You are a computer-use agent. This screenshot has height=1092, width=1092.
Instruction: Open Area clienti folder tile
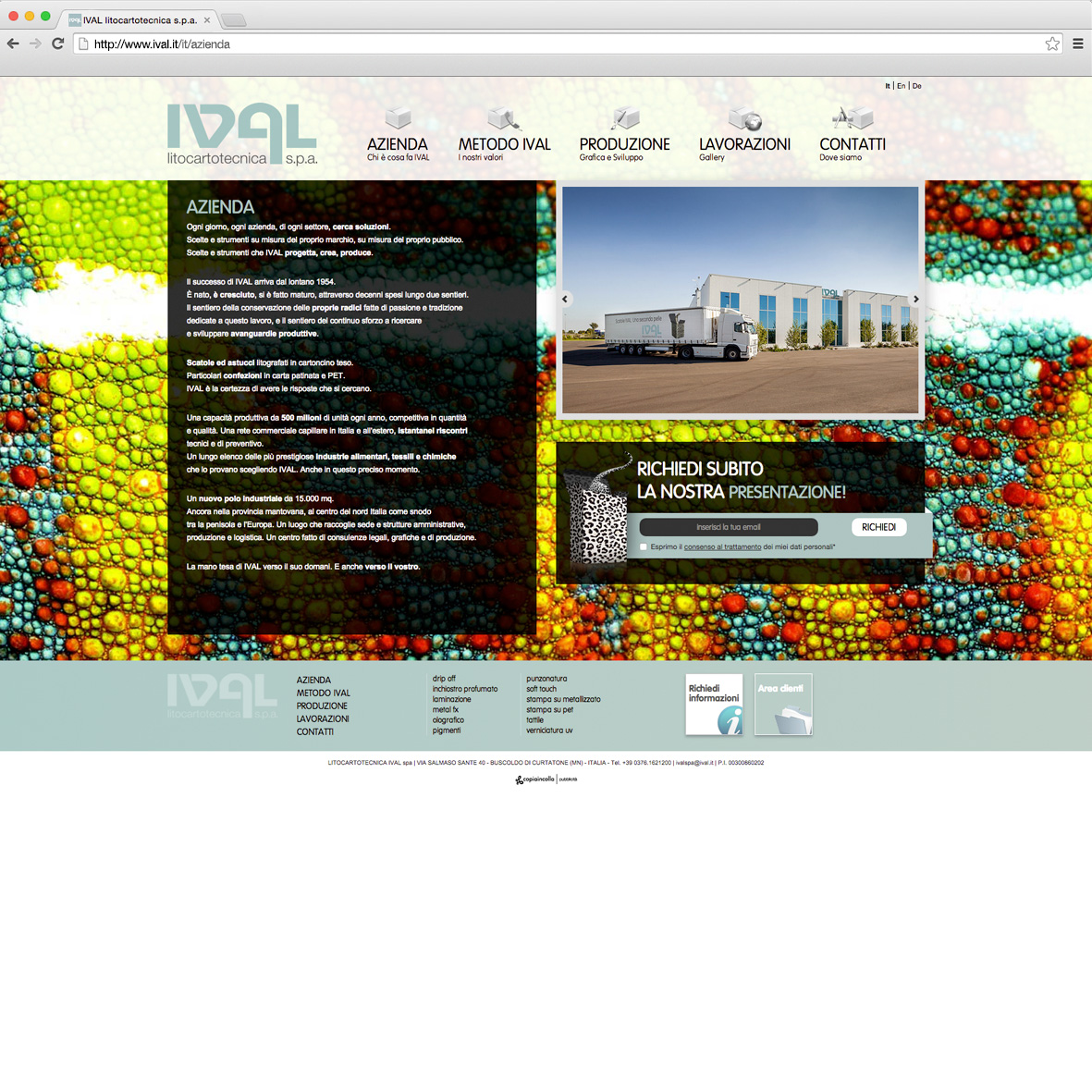coord(783,704)
